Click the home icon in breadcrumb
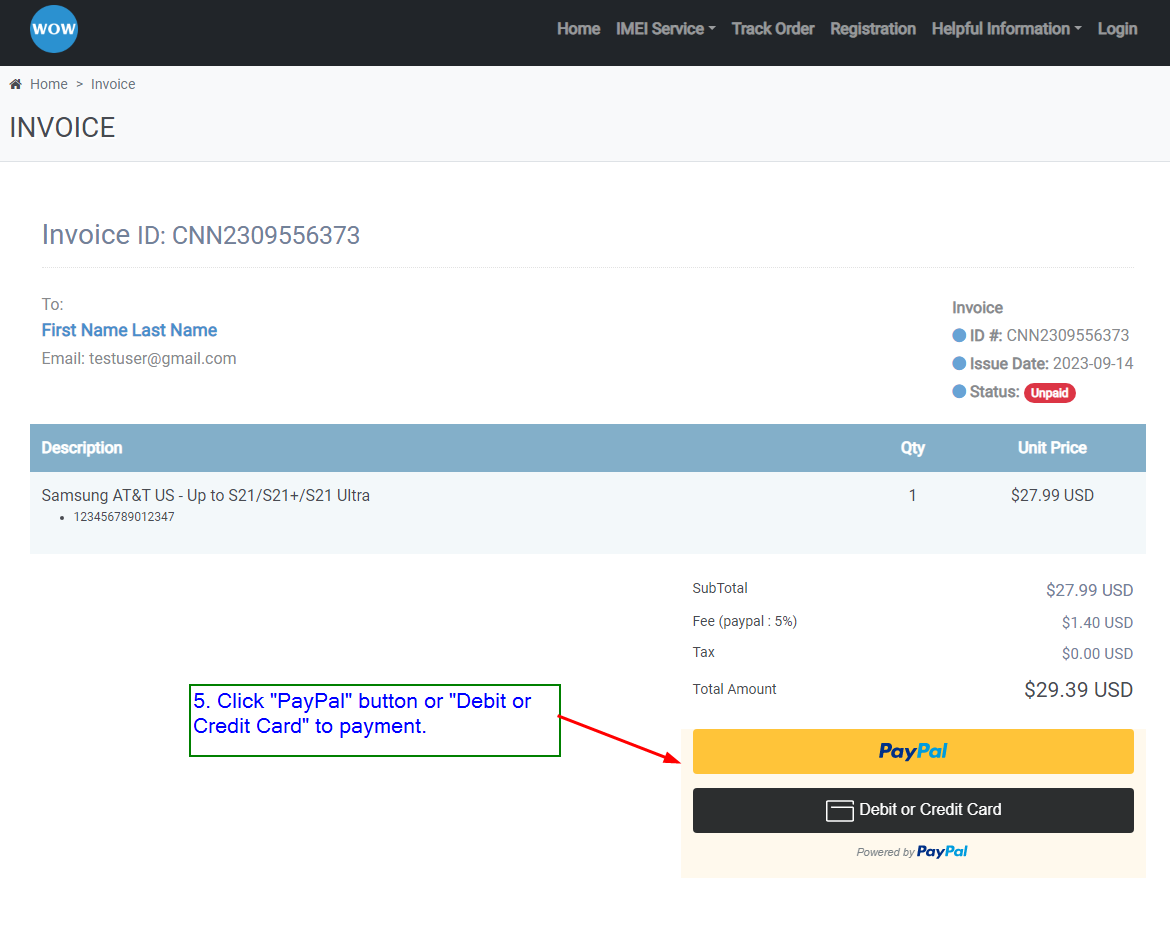This screenshot has height=951, width=1170. [x=16, y=84]
